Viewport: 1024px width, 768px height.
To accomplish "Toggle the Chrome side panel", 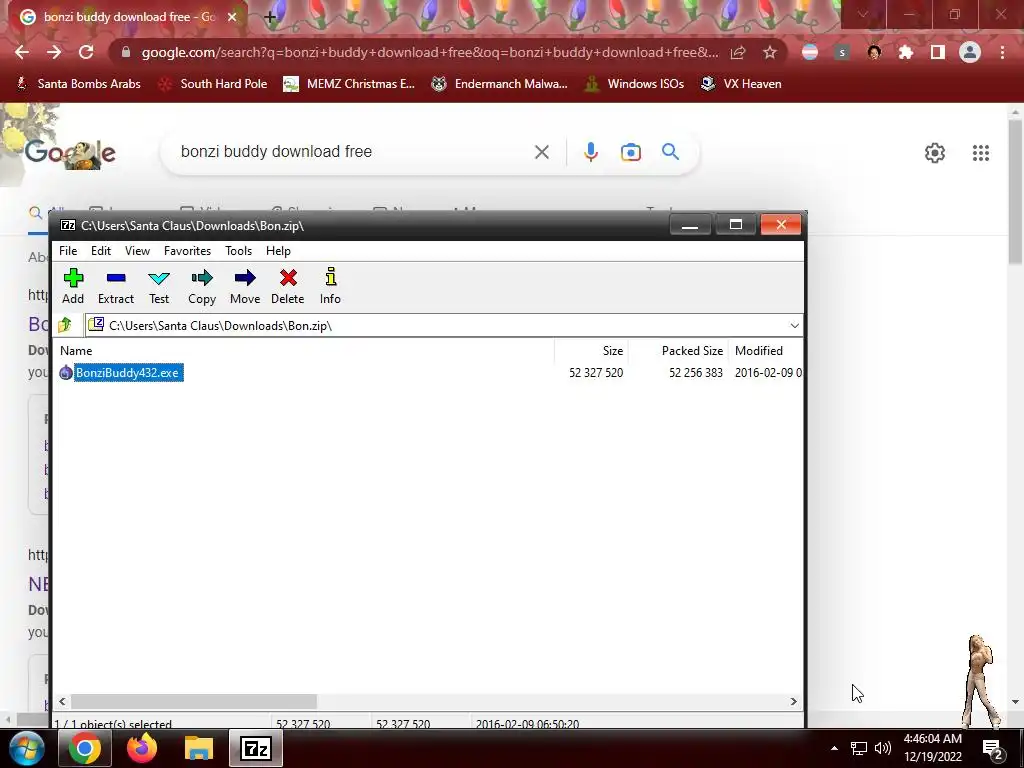I will [x=938, y=52].
